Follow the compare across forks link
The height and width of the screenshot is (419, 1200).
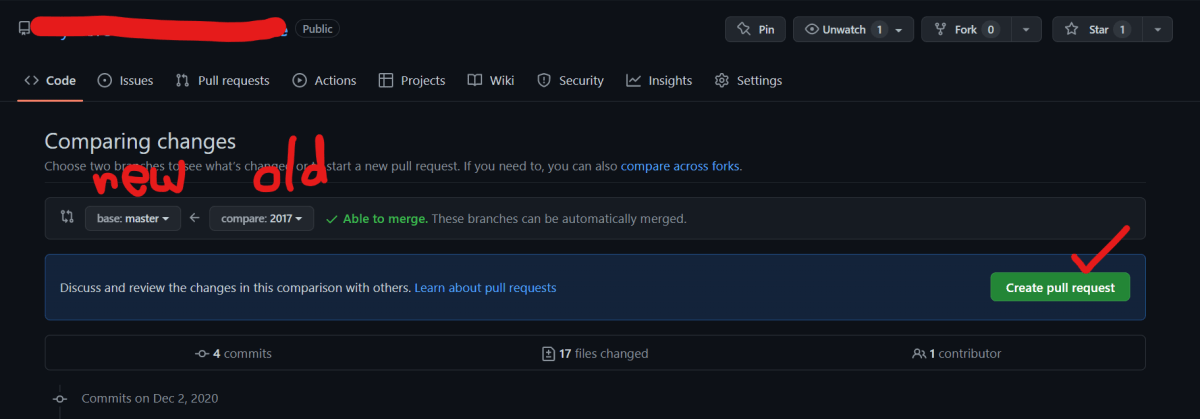coord(681,165)
